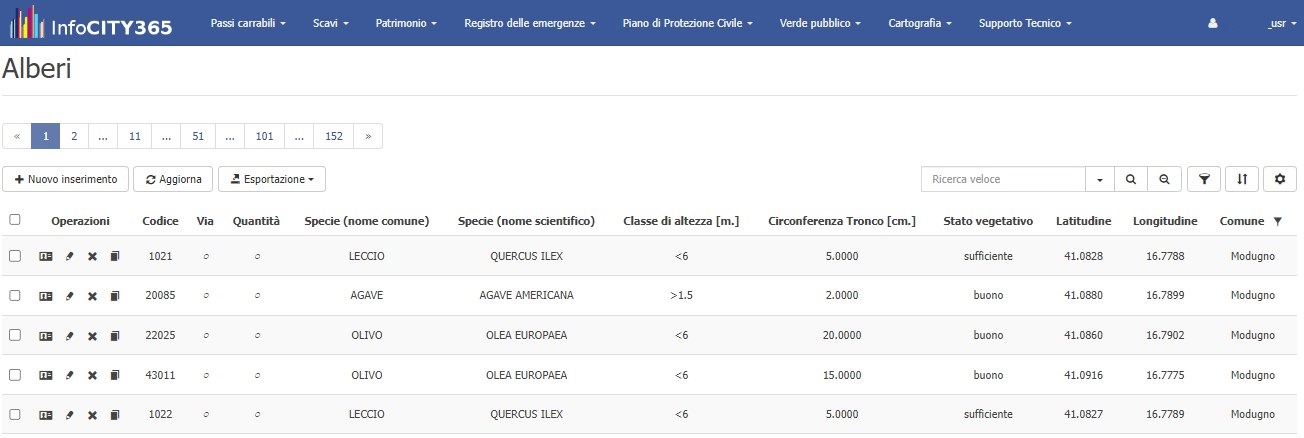Go to page 11 in pagination
The image size is (1304, 438).
coord(135,136)
